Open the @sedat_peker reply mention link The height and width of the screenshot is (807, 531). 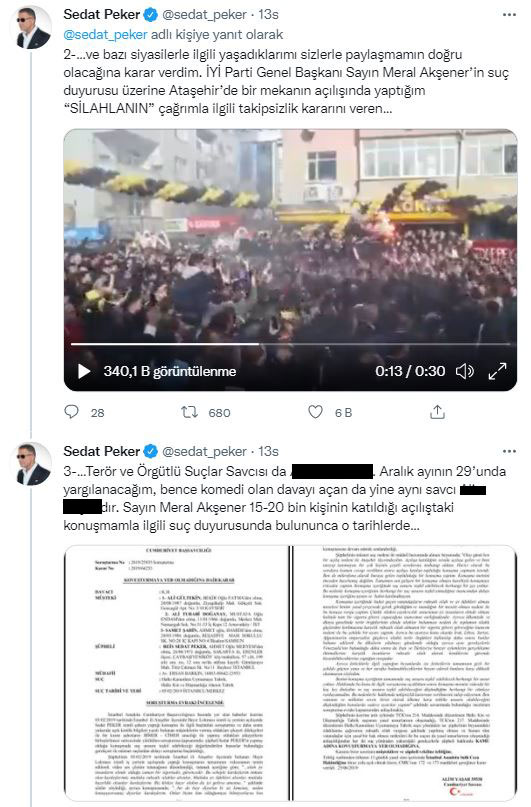click(x=105, y=34)
